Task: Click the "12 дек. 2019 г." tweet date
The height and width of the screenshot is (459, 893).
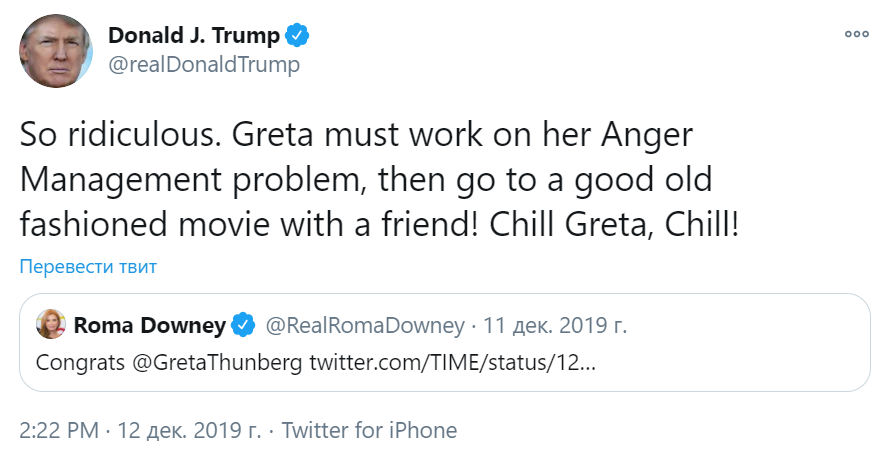Action: [190, 431]
